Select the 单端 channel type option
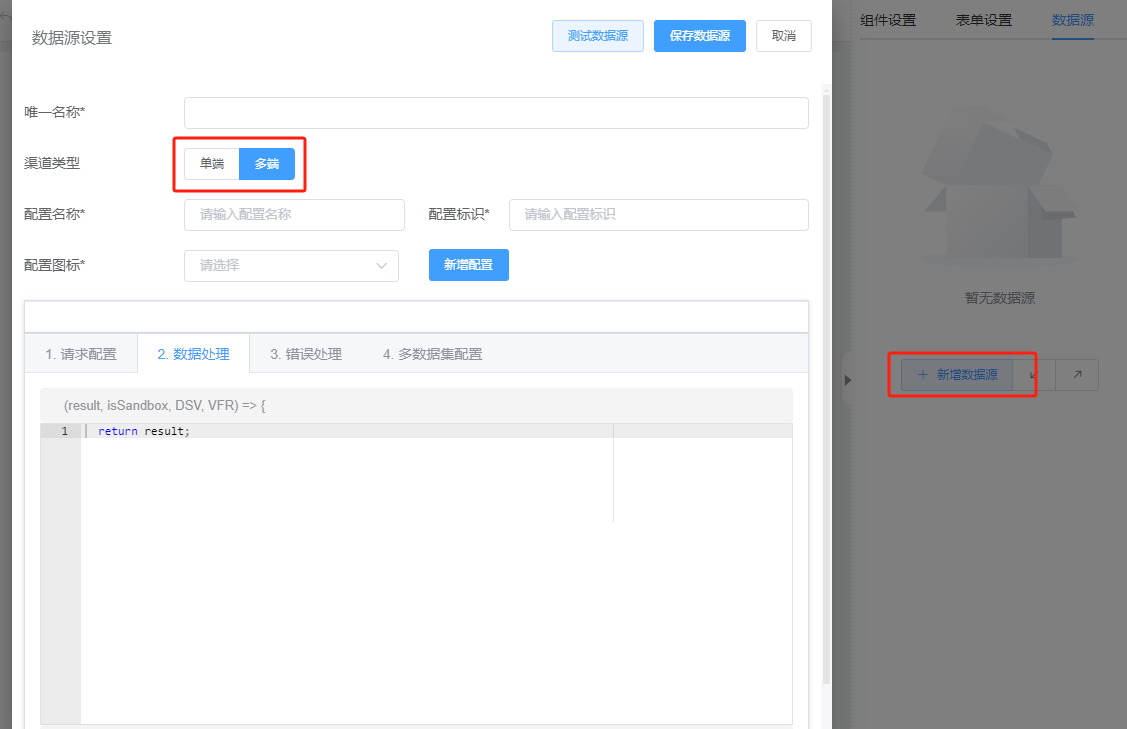Screen dimensions: 1127x729 coord(212,162)
